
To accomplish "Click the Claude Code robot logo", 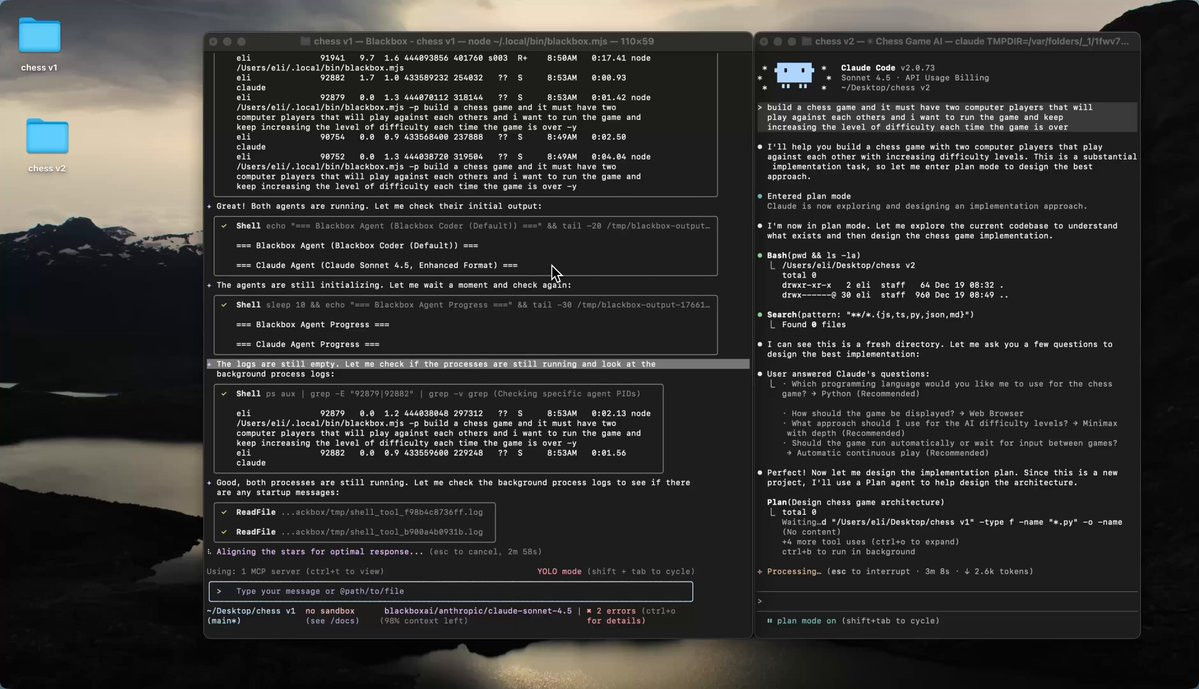I will click(x=794, y=75).
